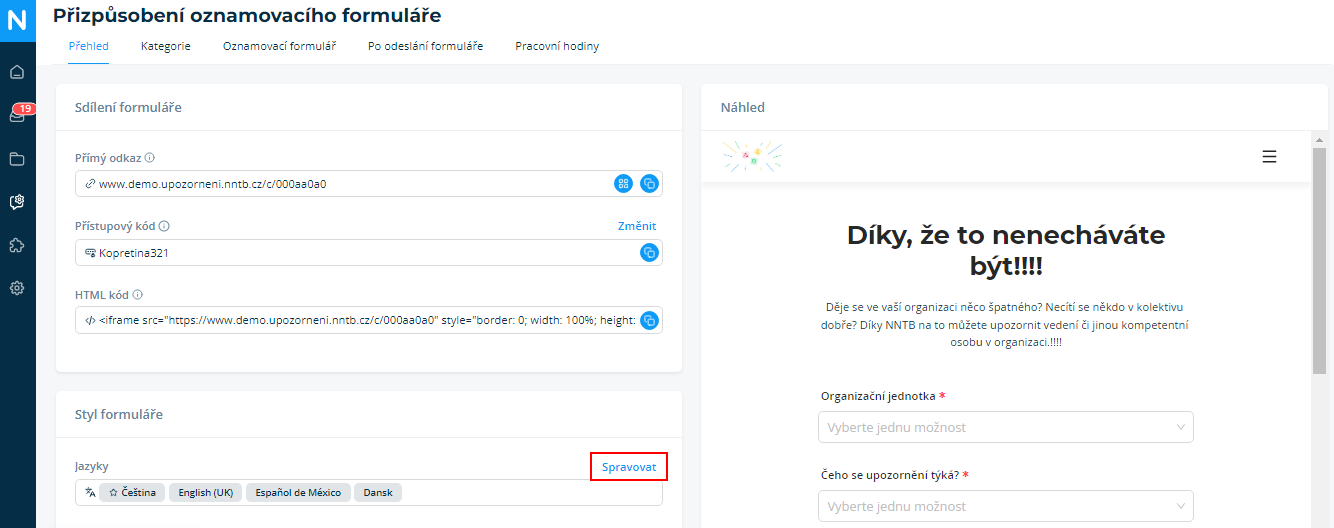
Task: Open the Pracovní hodiny tab
Action: point(557,46)
